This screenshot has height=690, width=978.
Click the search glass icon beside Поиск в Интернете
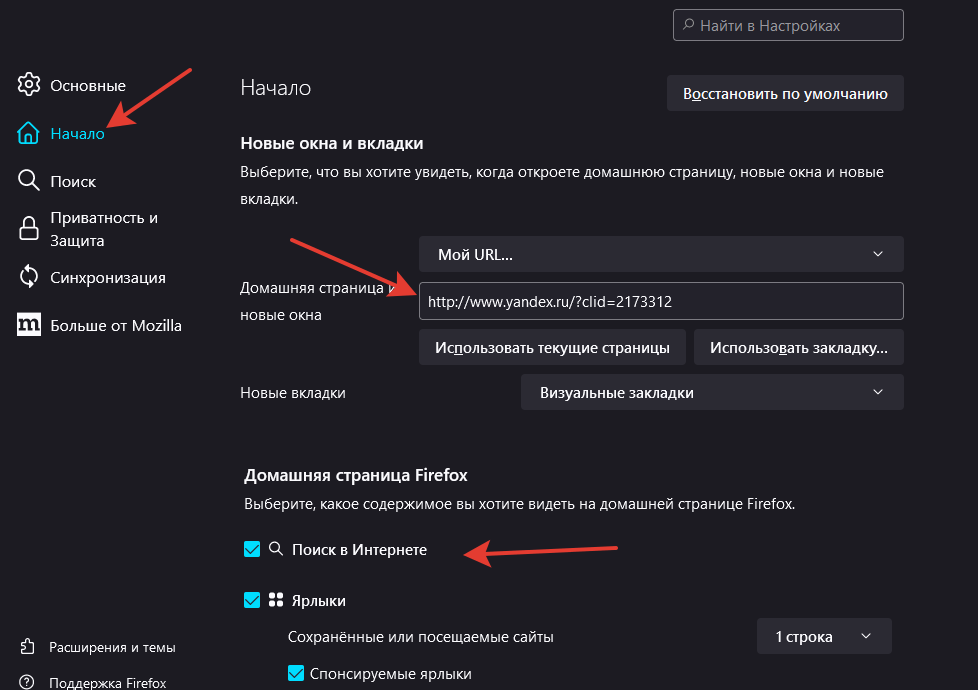(275, 549)
